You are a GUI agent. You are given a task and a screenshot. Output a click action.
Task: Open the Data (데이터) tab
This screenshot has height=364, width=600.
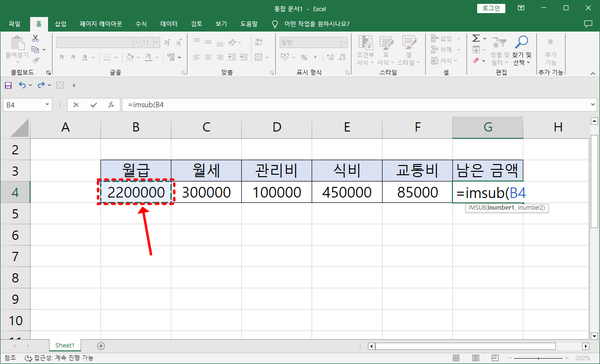click(169, 24)
